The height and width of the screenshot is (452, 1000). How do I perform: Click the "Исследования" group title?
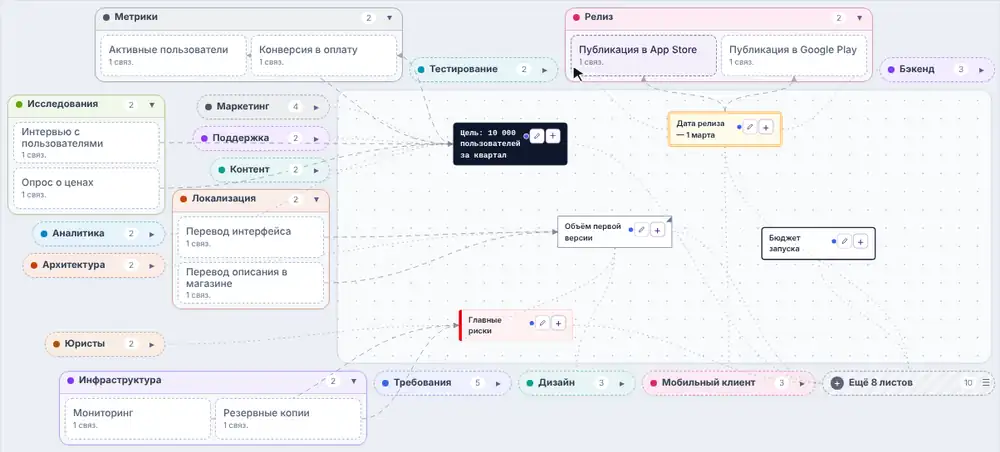[x=62, y=104]
